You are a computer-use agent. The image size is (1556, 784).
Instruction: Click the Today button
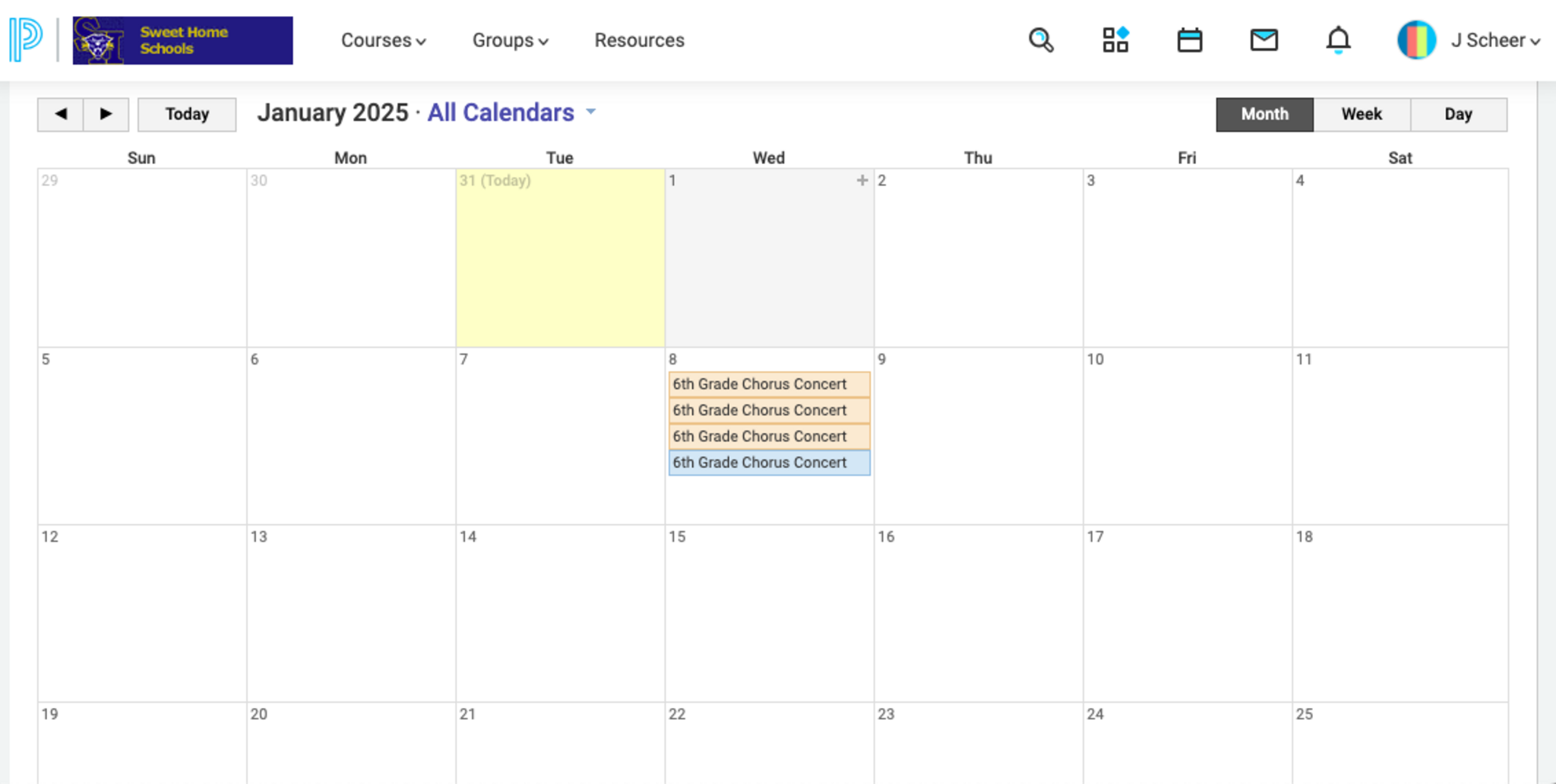pos(187,114)
